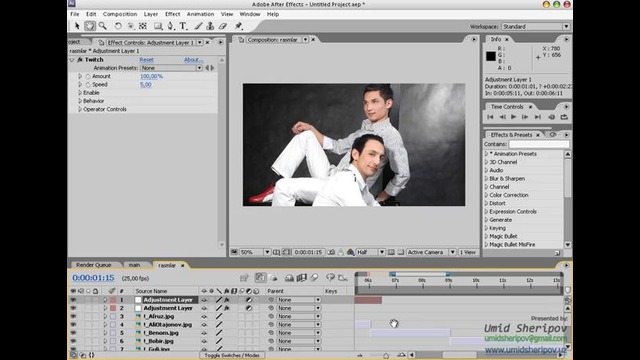Select the Hand tool in toolbar
This screenshot has width=640, height=360.
(90, 26)
